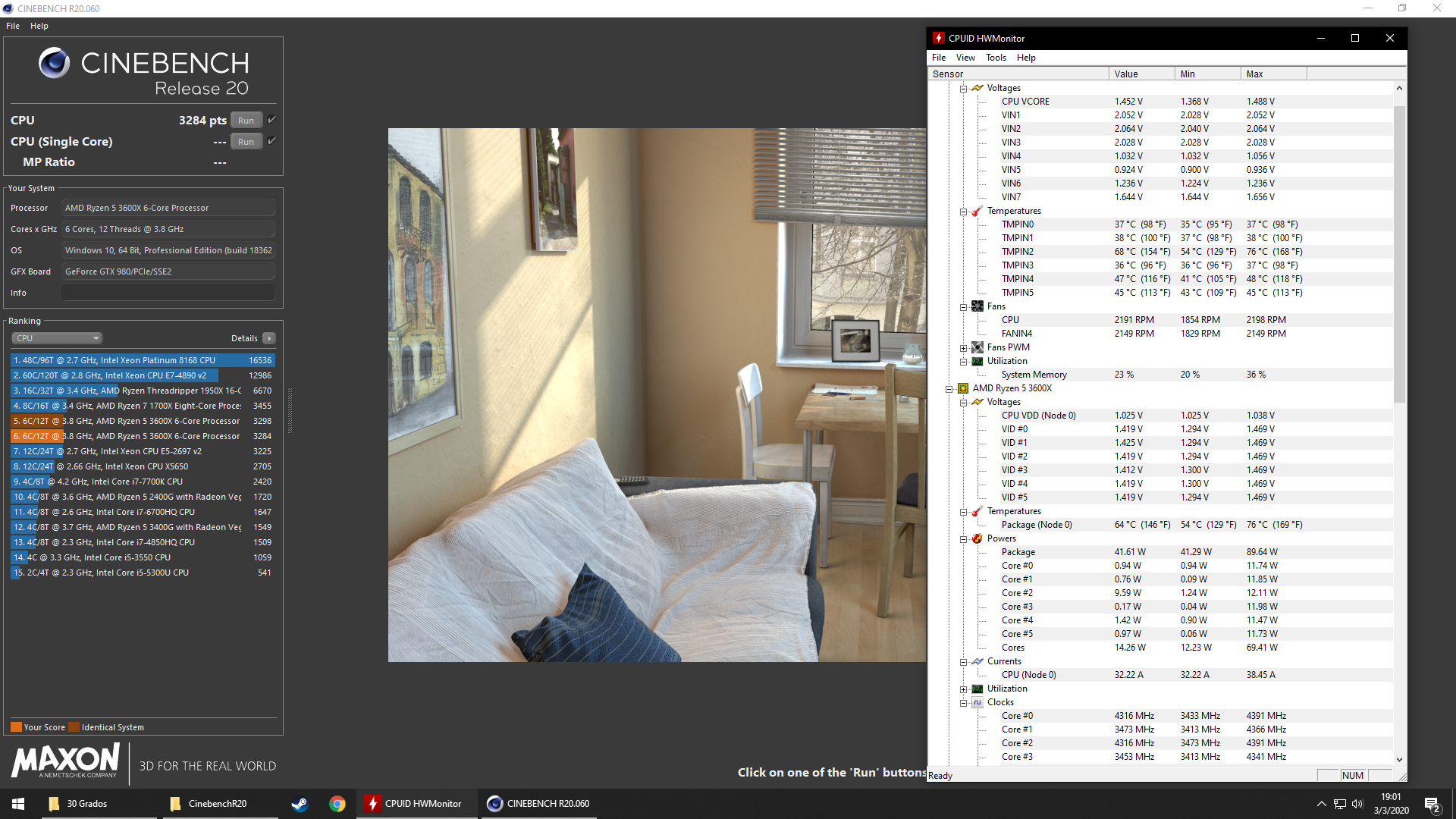
Task: Click the volume icon in system tray
Action: pyautogui.click(x=1357, y=804)
